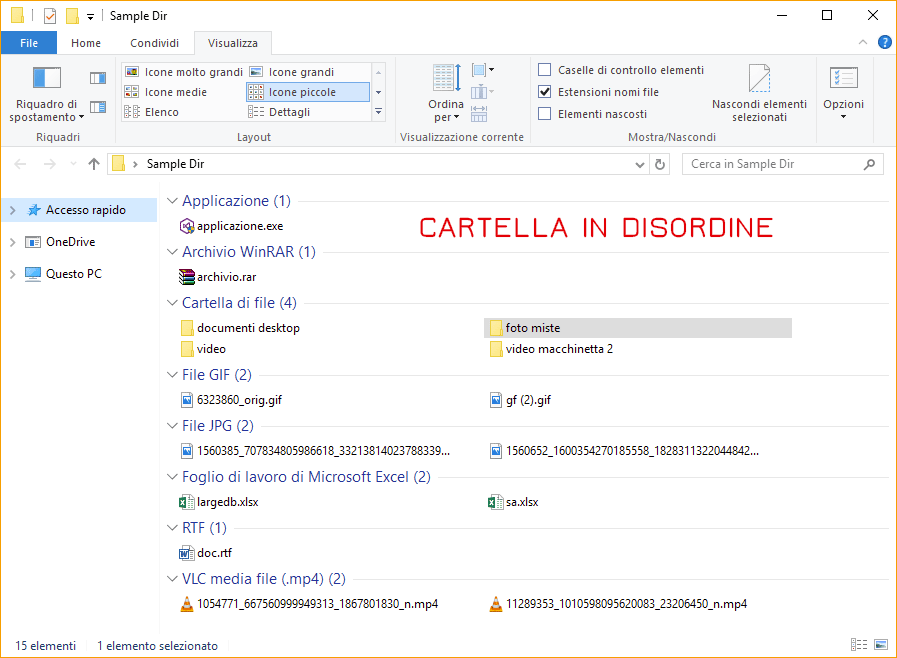Screen dimensions: 897x658
Task: Show Elementi nascosti
Action: point(544,112)
